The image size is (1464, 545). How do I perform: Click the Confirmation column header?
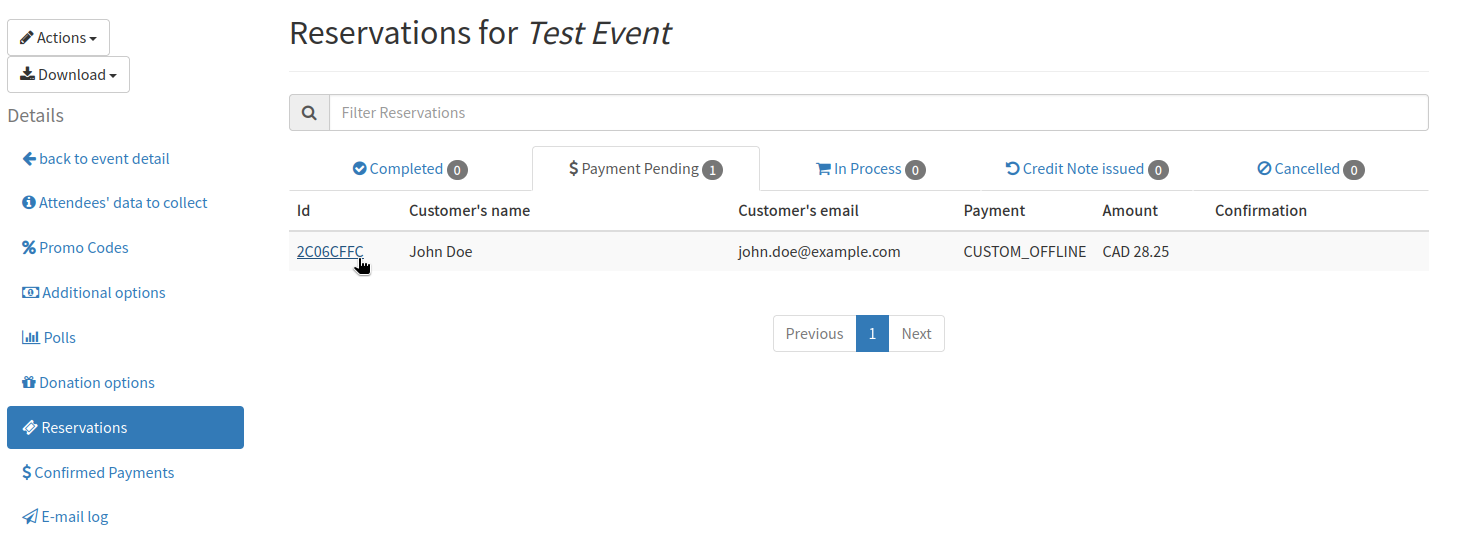pyautogui.click(x=1261, y=210)
